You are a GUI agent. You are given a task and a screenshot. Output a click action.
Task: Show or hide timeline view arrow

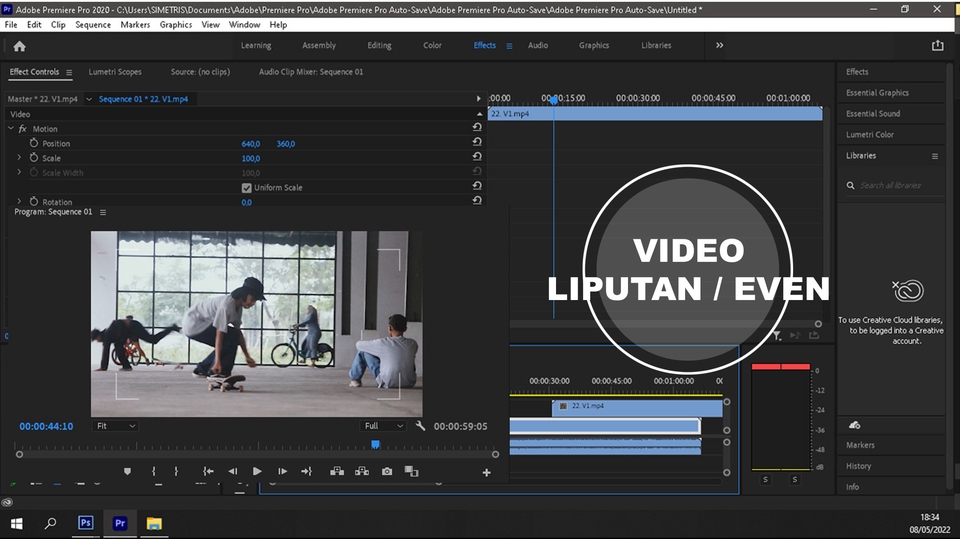click(478, 99)
